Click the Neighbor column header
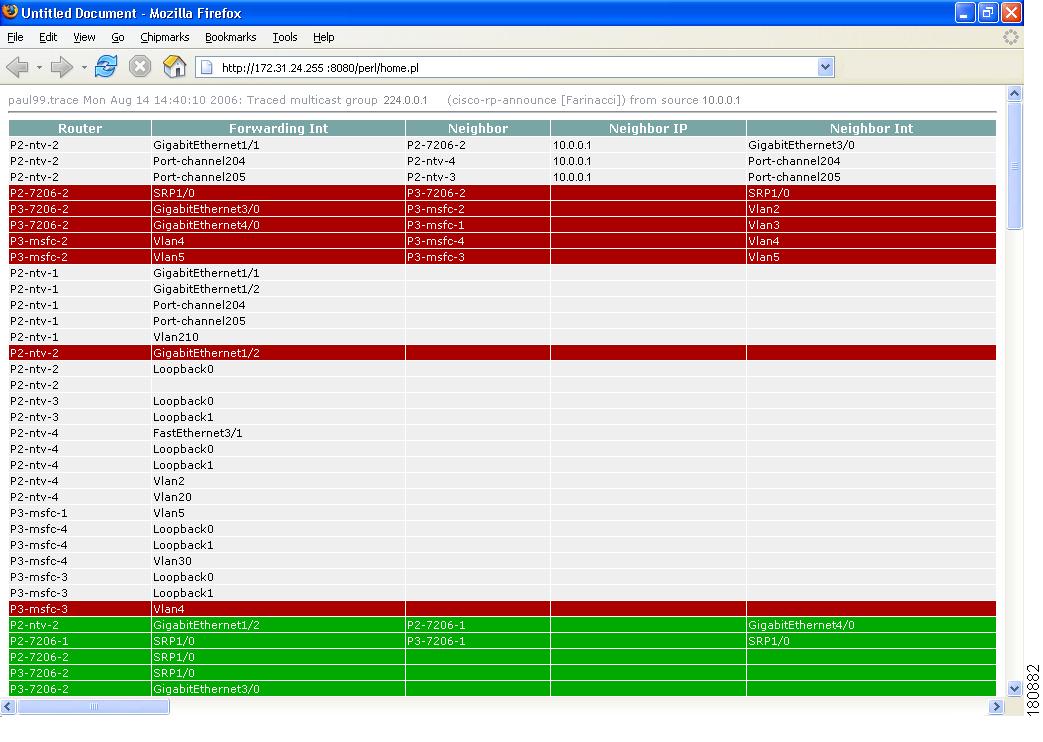Image resolution: width=1043 pixels, height=742 pixels. 478,128
